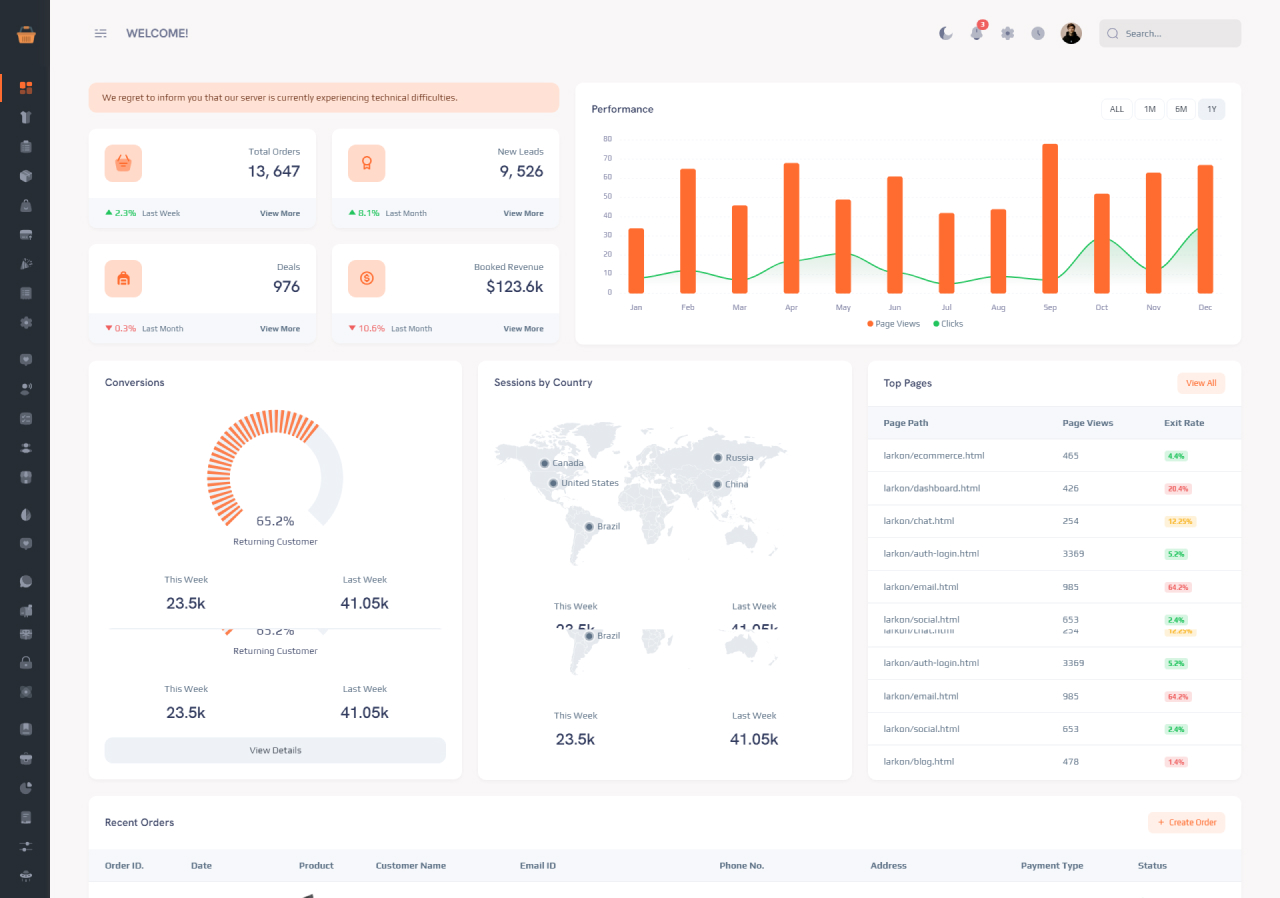
Task: Open the shopping bag orders icon in sidebar
Action: click(x=26, y=205)
